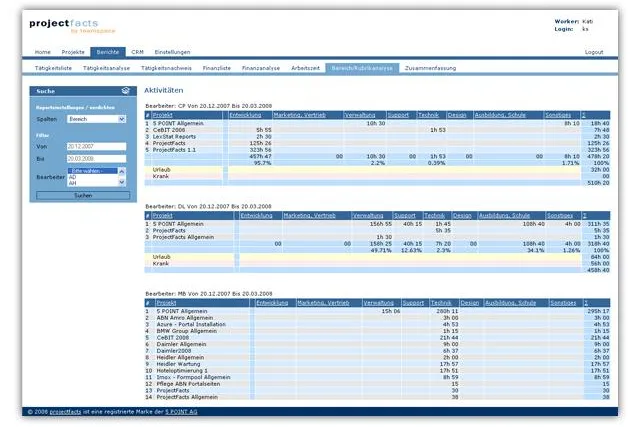Click 'Pflege ABN Portalseiten' in the MB table
Image resolution: width=640 pixels, height=427 pixels.
click(188, 384)
